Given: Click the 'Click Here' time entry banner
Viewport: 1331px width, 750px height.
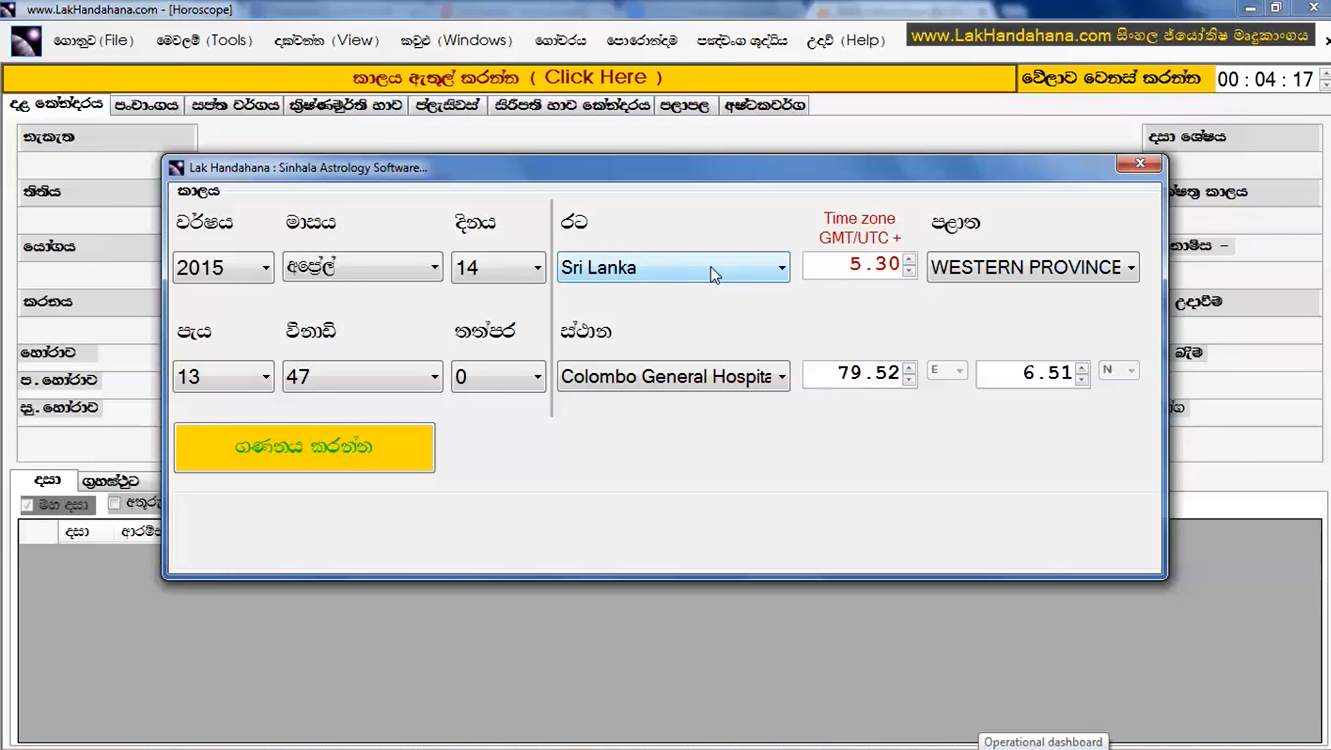Looking at the screenshot, I should coord(508,78).
